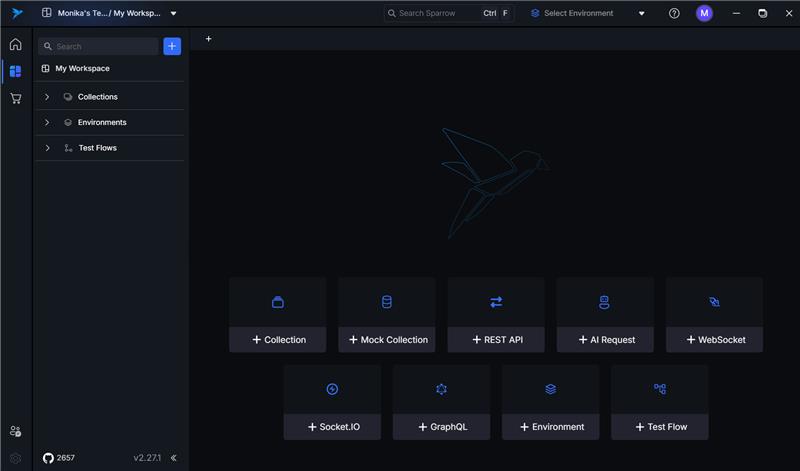Select the My Workspace label
Screen dimensions: 800x471
point(82,68)
